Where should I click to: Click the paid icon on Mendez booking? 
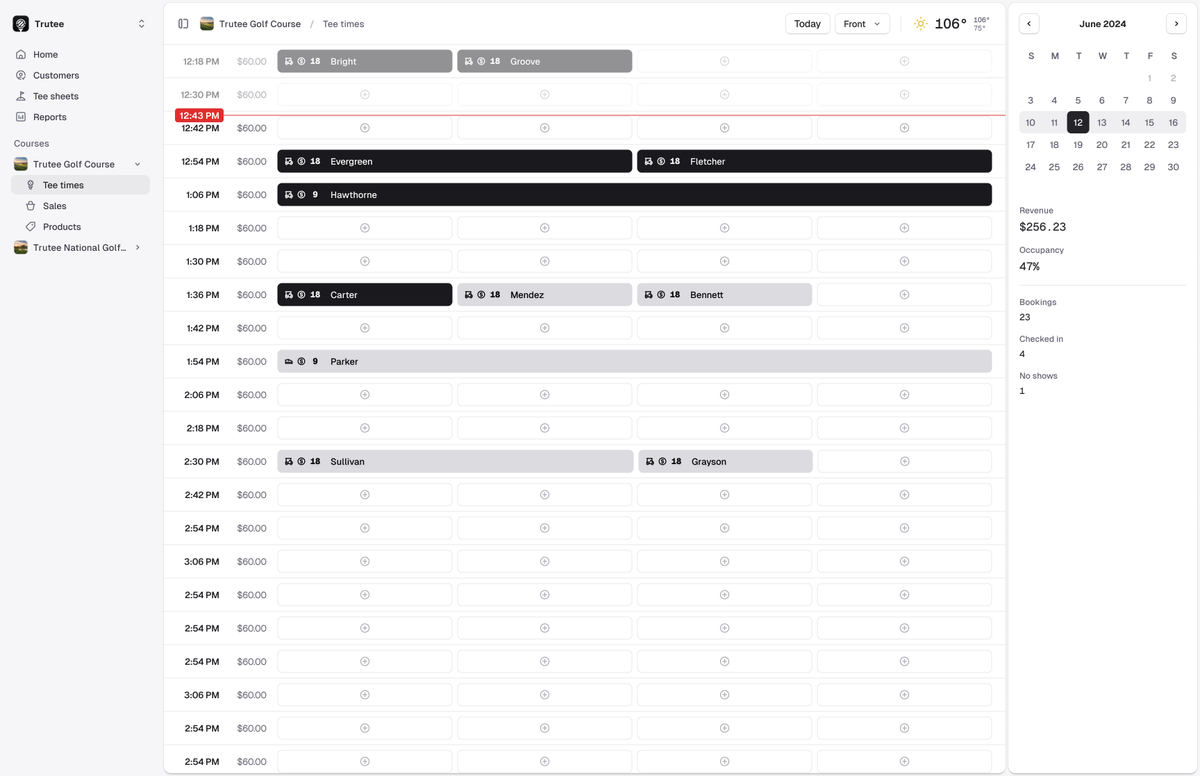pos(481,295)
